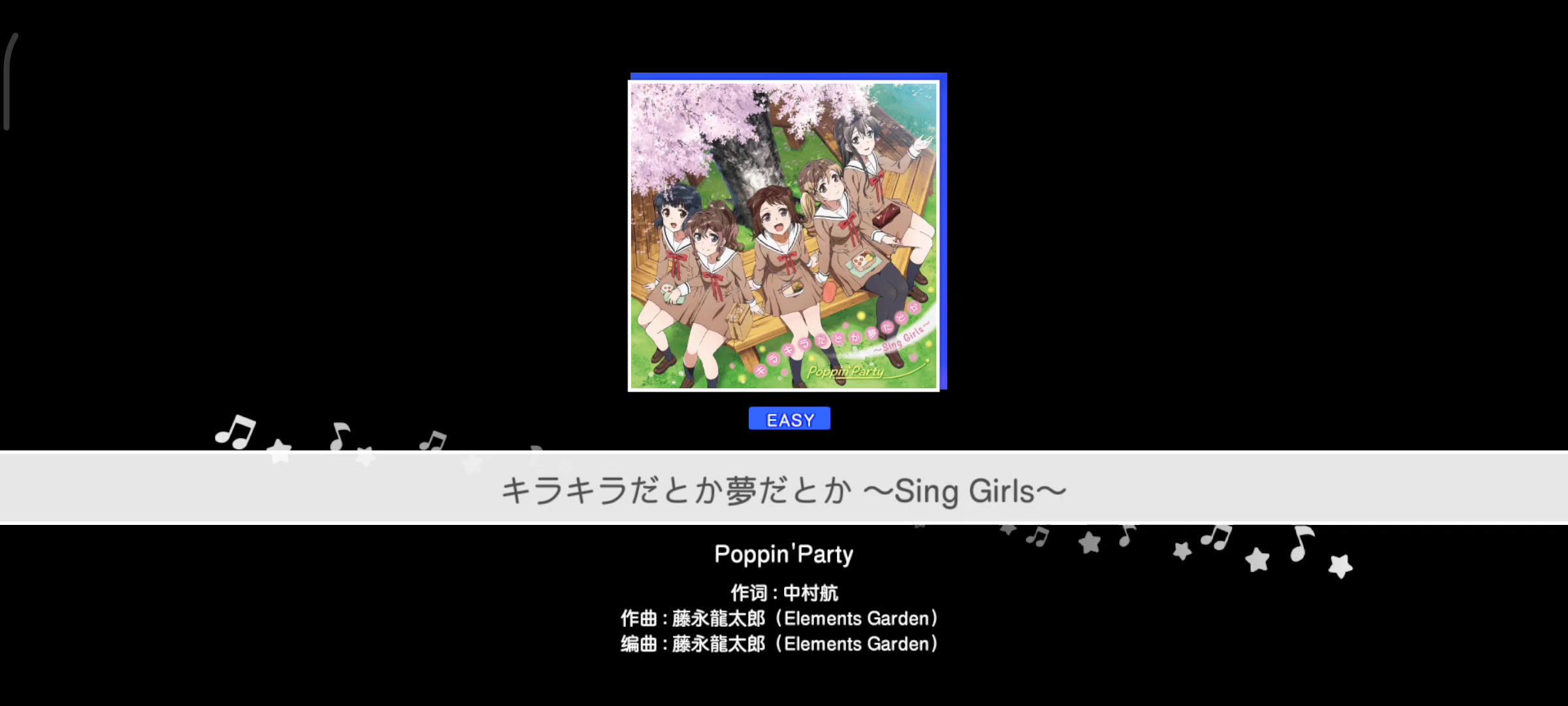The height and width of the screenshot is (706, 1568).
Task: Click the star icon beside the left double note
Action: [280, 451]
